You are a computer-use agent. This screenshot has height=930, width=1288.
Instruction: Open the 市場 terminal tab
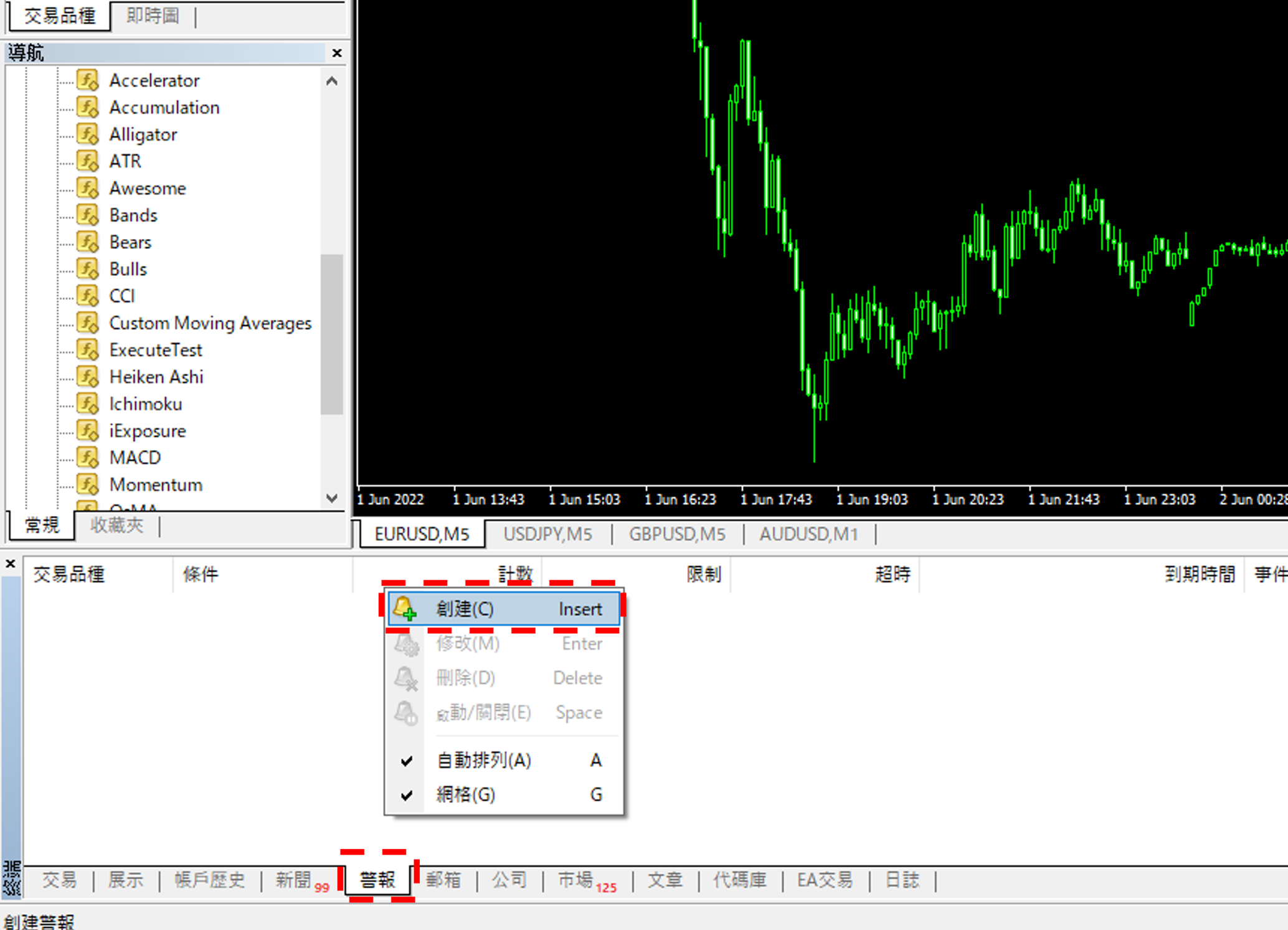point(586,881)
